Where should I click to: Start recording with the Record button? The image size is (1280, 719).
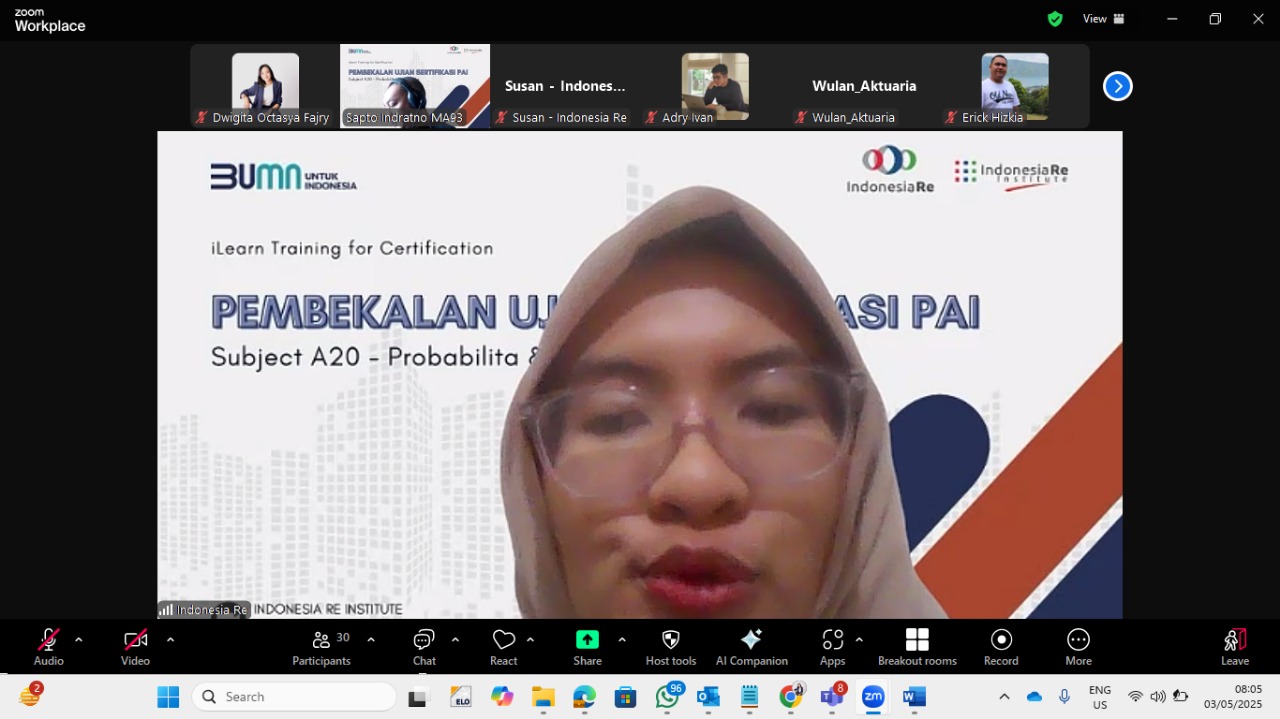(x=1001, y=647)
